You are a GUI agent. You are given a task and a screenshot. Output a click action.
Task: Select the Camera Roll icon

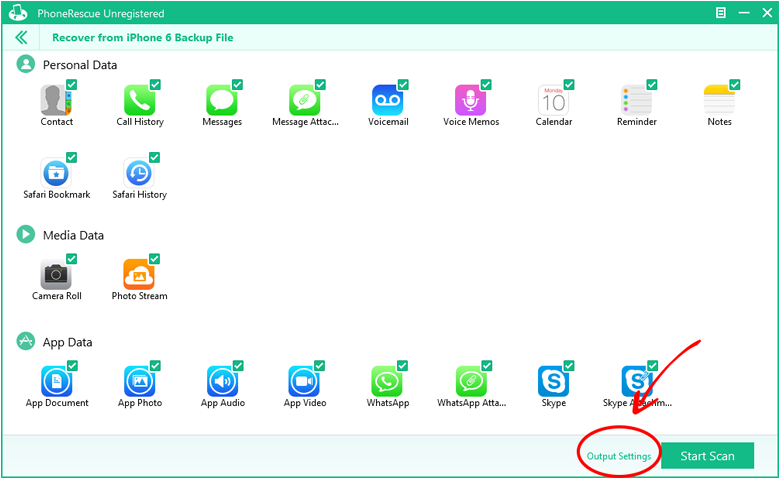(x=56, y=274)
